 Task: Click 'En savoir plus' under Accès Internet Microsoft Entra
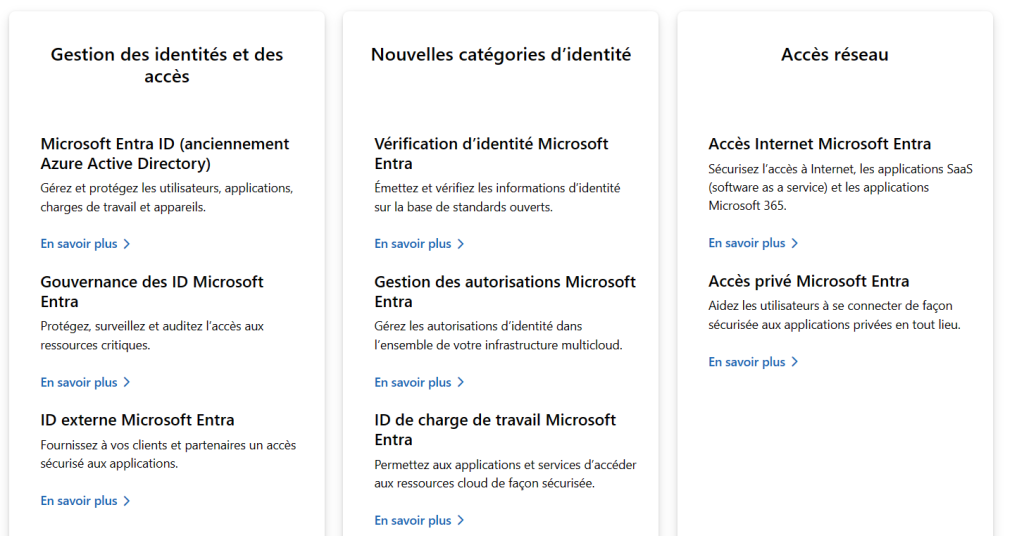tap(754, 243)
